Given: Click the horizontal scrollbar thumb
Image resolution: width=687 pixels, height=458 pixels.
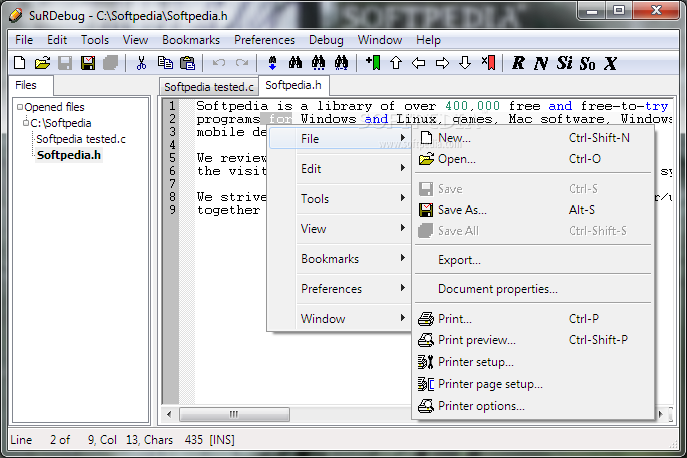Looking at the screenshot, I should 234,414.
